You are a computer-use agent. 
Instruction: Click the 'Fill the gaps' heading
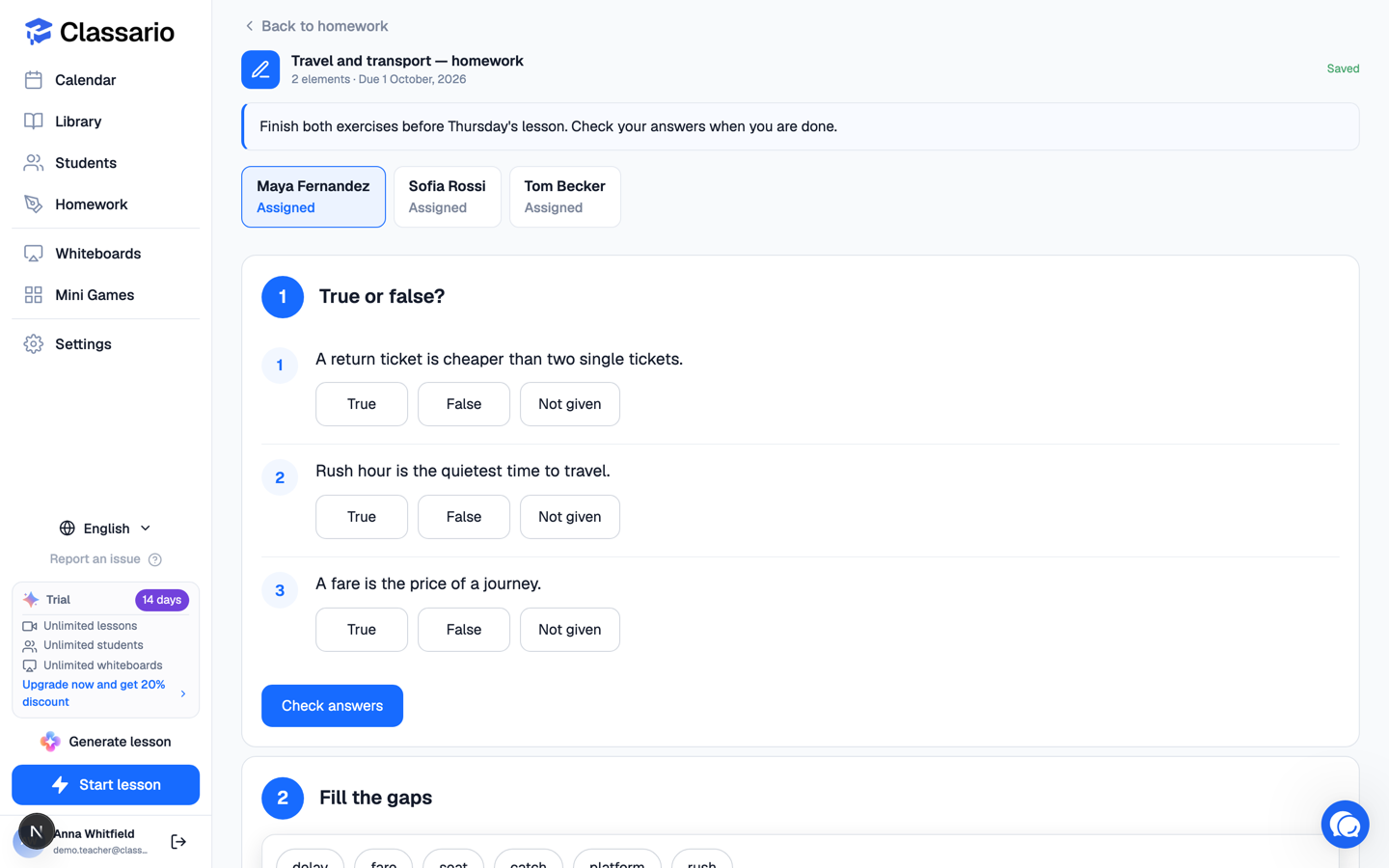tap(375, 798)
